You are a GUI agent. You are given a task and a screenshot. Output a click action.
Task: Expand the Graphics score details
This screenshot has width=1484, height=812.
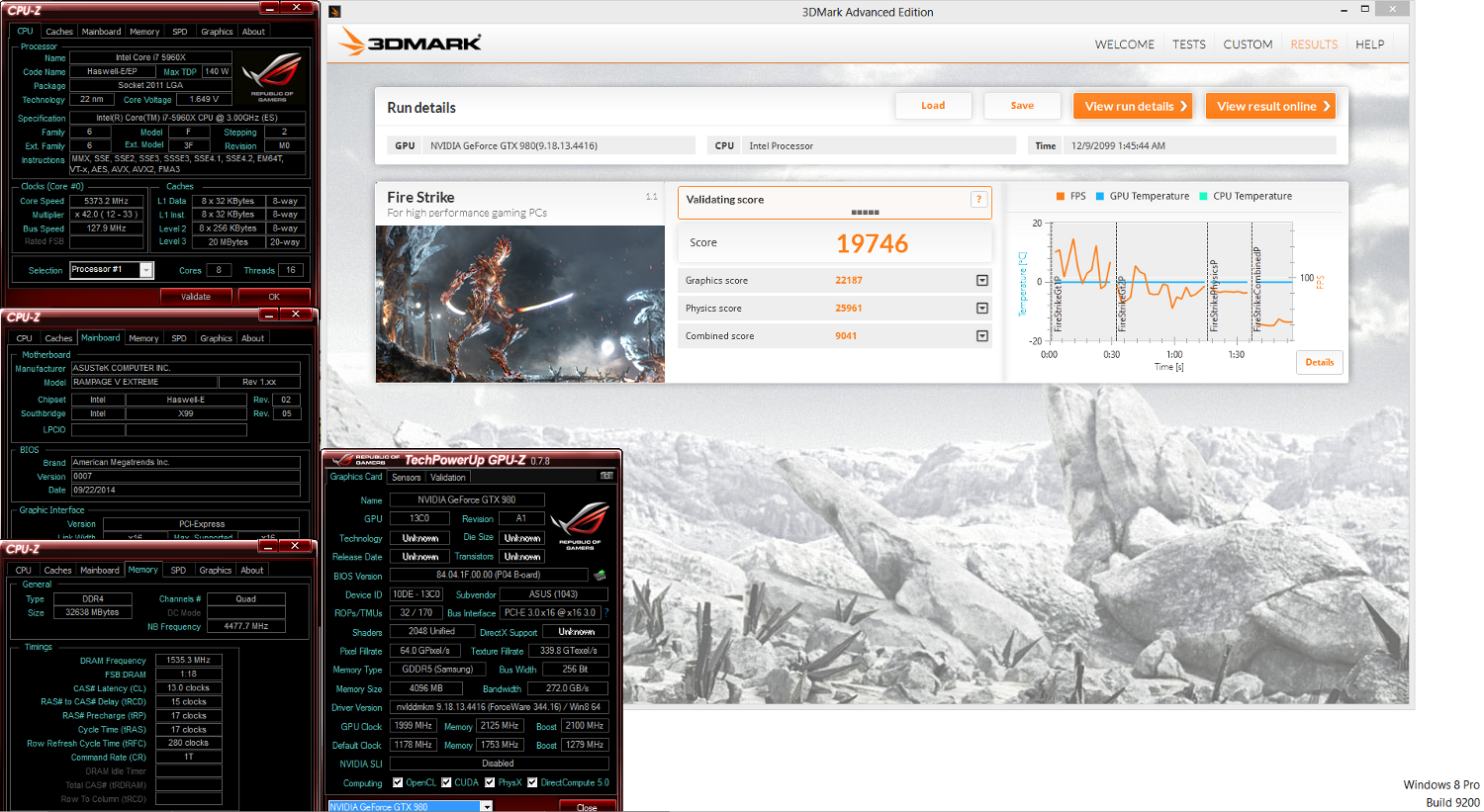click(x=982, y=280)
